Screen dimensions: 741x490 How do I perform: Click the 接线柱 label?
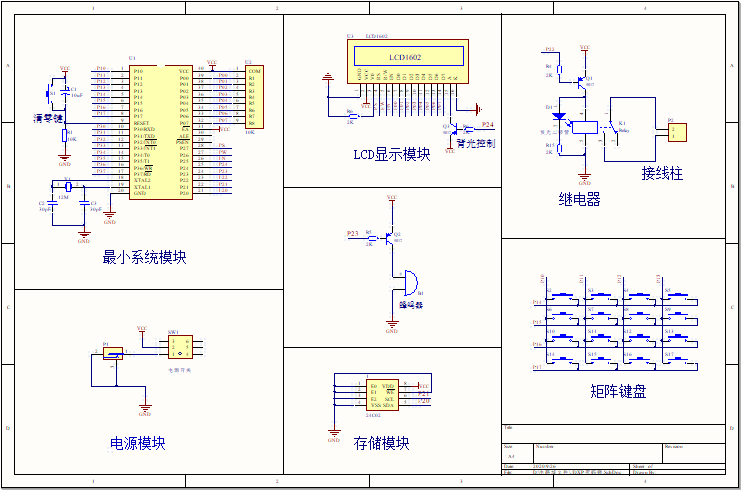pyautogui.click(x=662, y=173)
